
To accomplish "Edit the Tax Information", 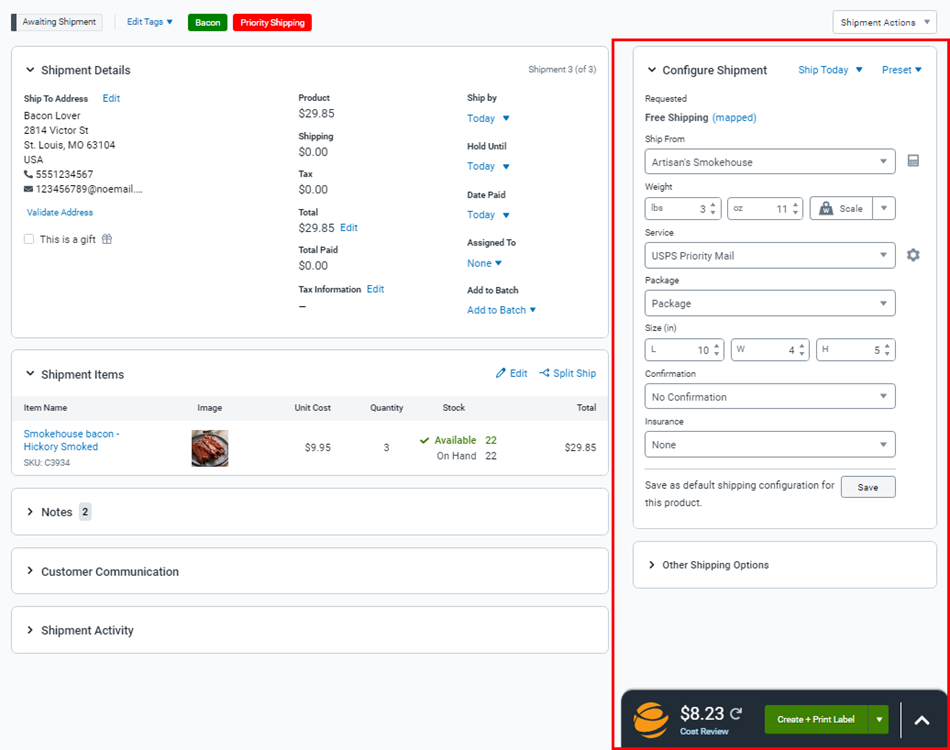I will [x=375, y=289].
